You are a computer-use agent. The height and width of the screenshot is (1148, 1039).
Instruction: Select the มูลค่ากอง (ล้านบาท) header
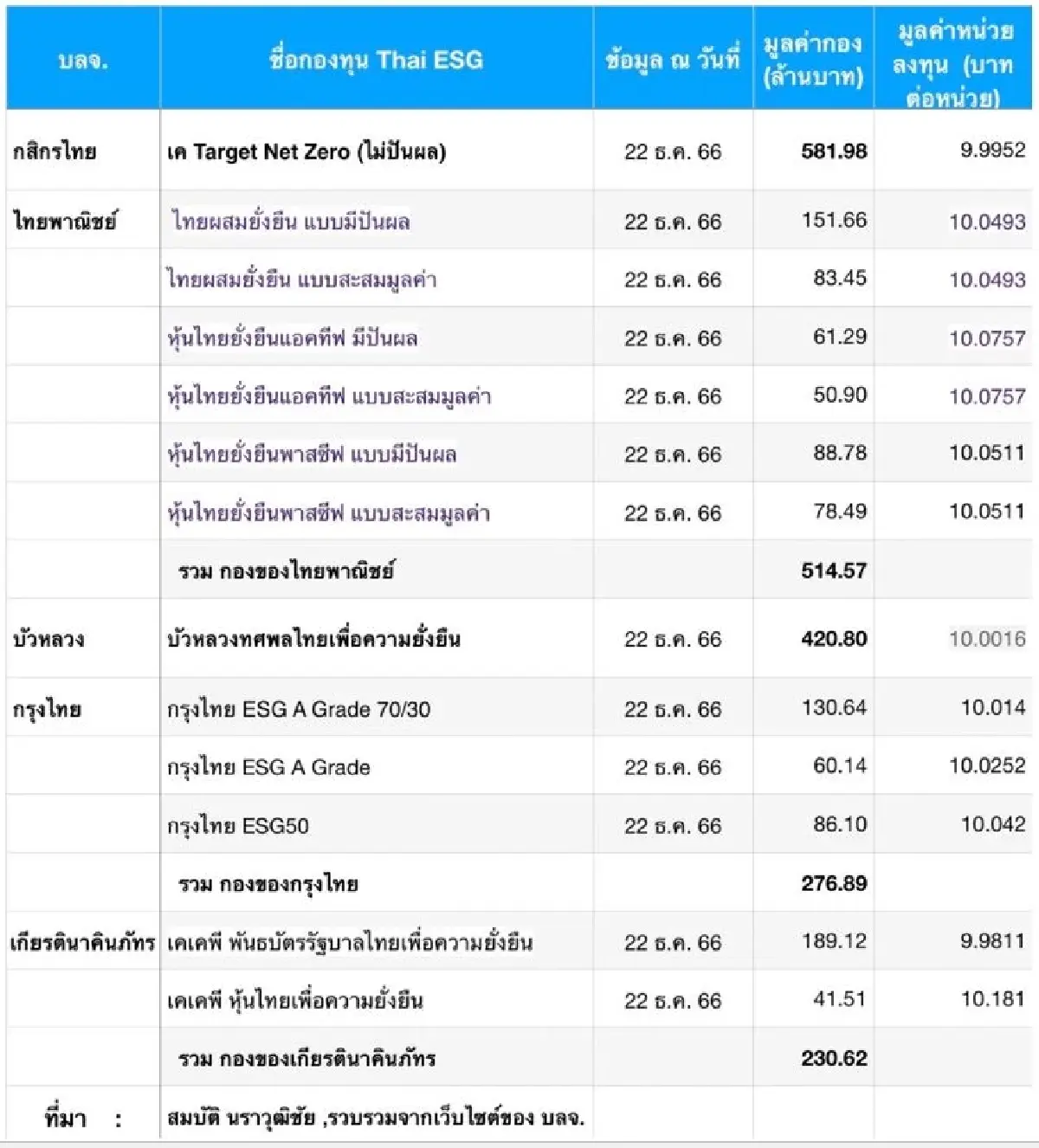pyautogui.click(x=813, y=60)
